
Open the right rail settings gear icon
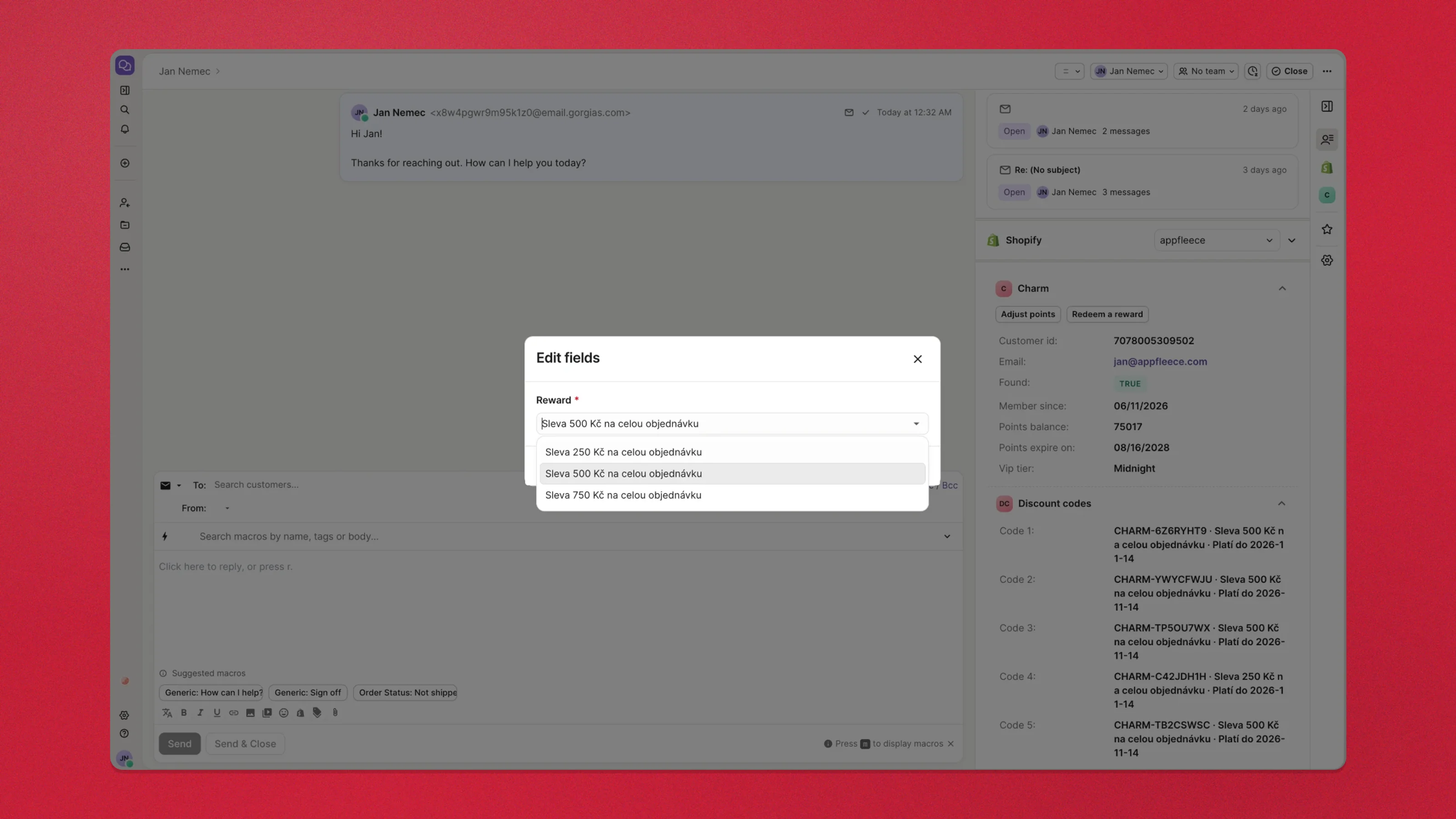tap(1327, 261)
